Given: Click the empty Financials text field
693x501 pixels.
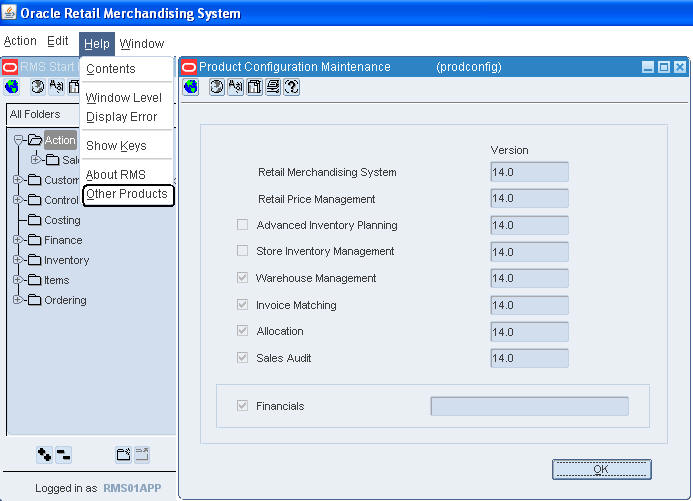Looking at the screenshot, I should click(529, 406).
